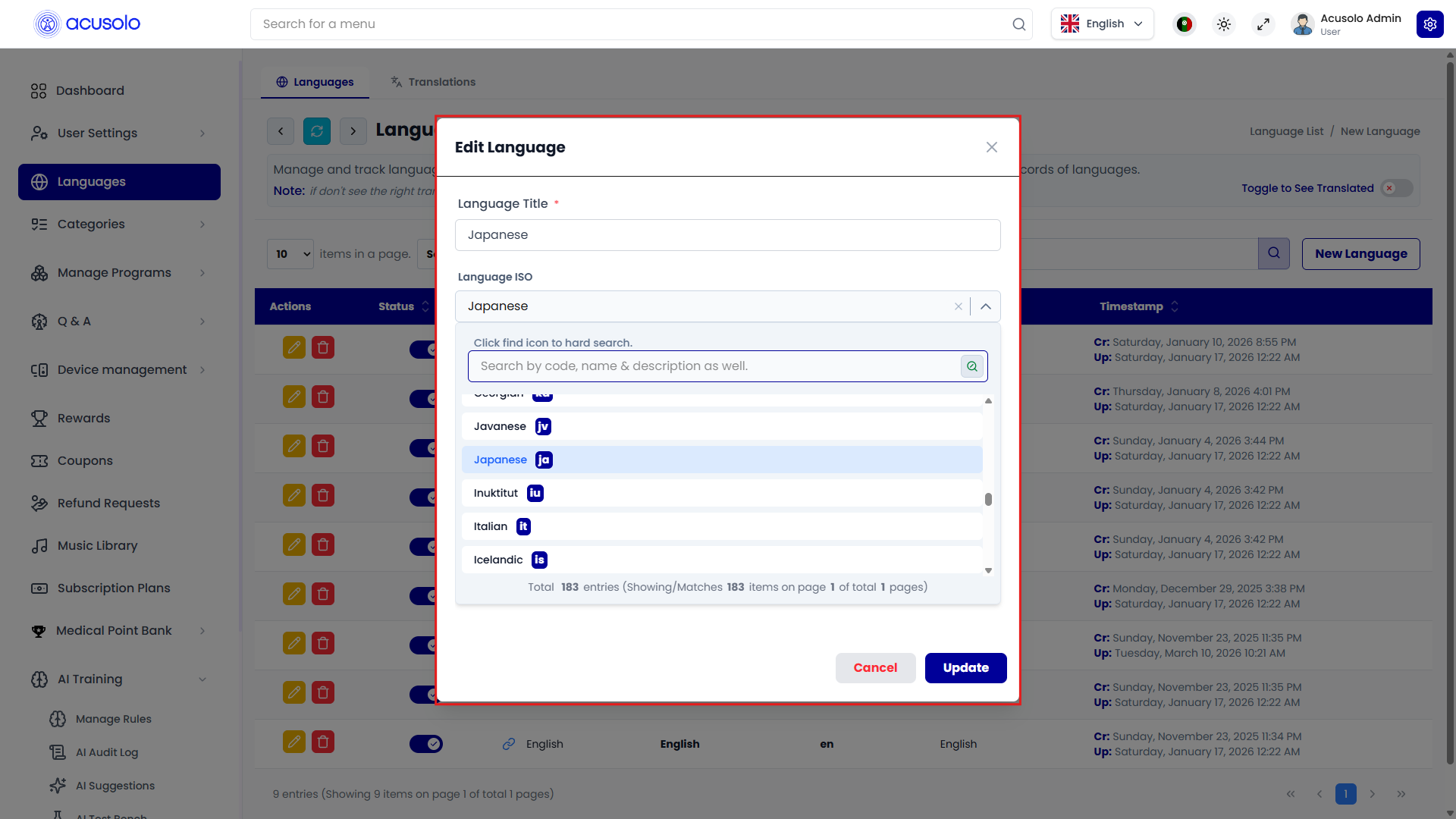
Task: Click the Cancel button
Action: [x=875, y=668]
